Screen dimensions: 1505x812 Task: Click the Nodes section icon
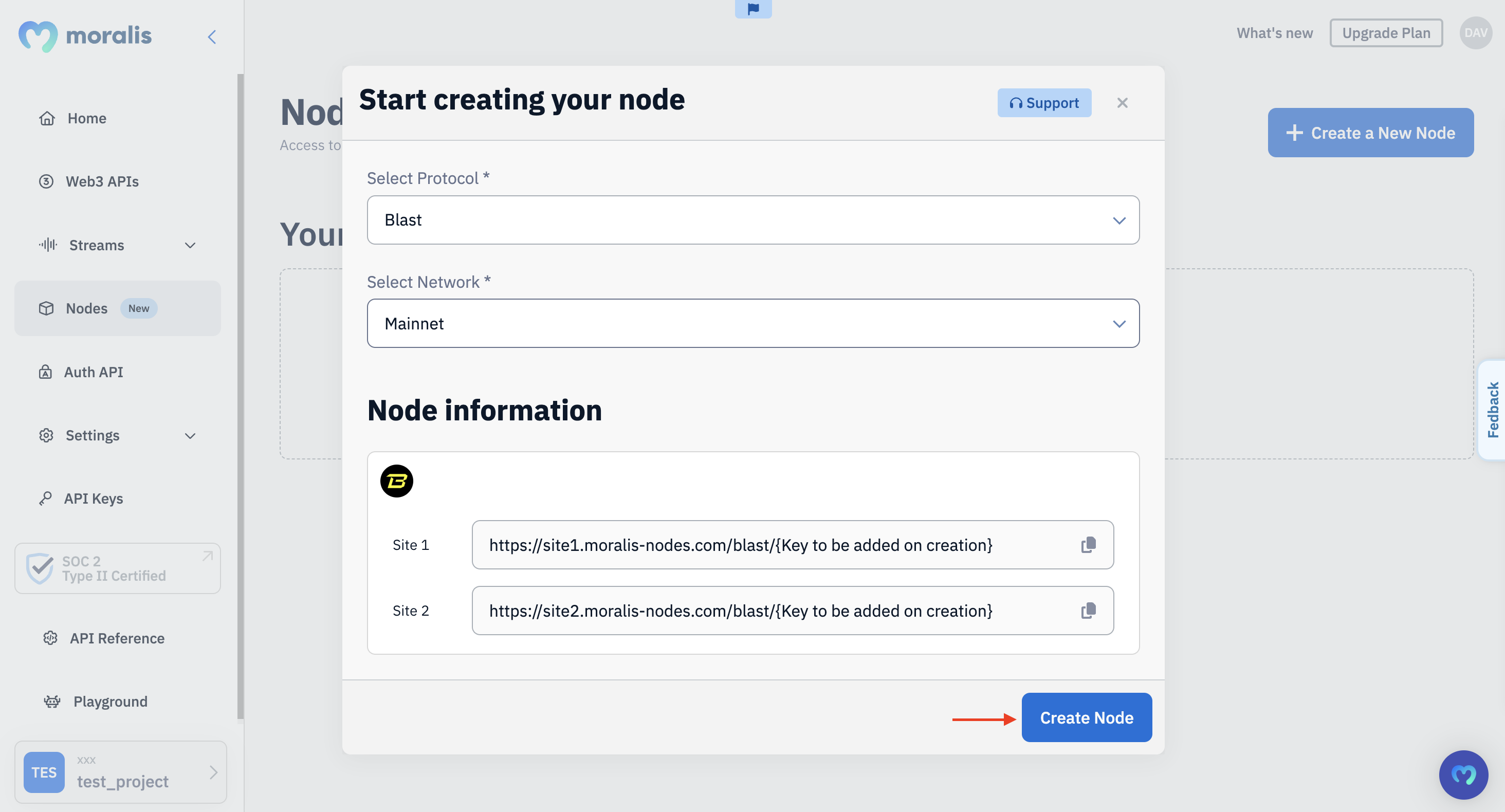point(46,308)
